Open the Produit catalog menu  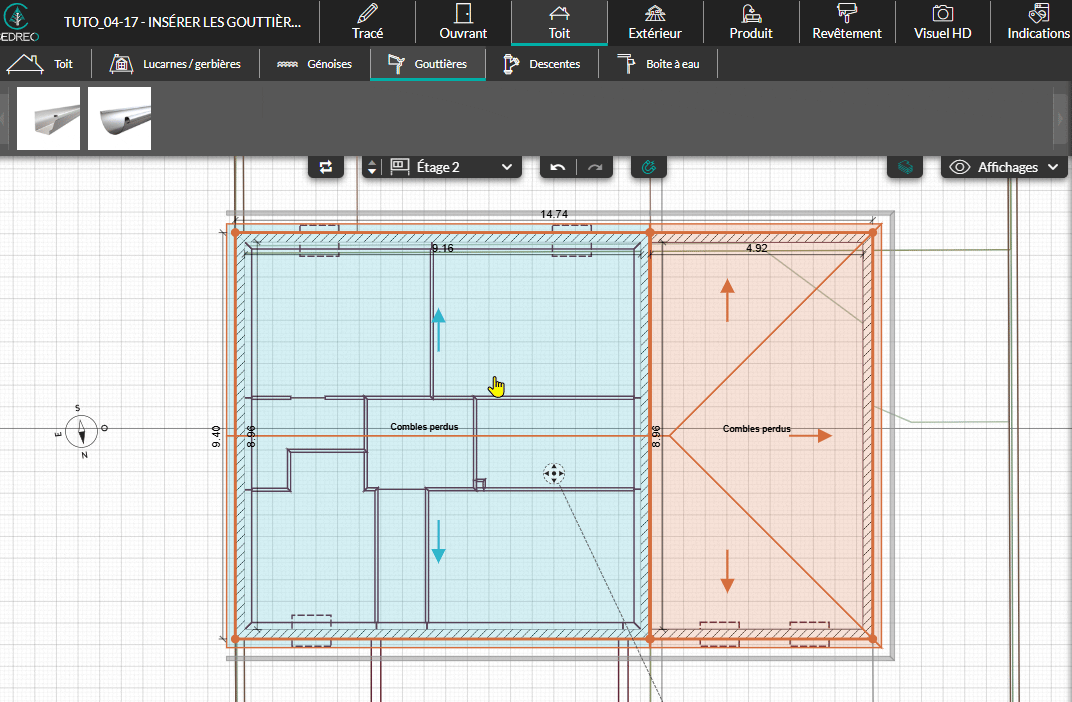point(750,22)
